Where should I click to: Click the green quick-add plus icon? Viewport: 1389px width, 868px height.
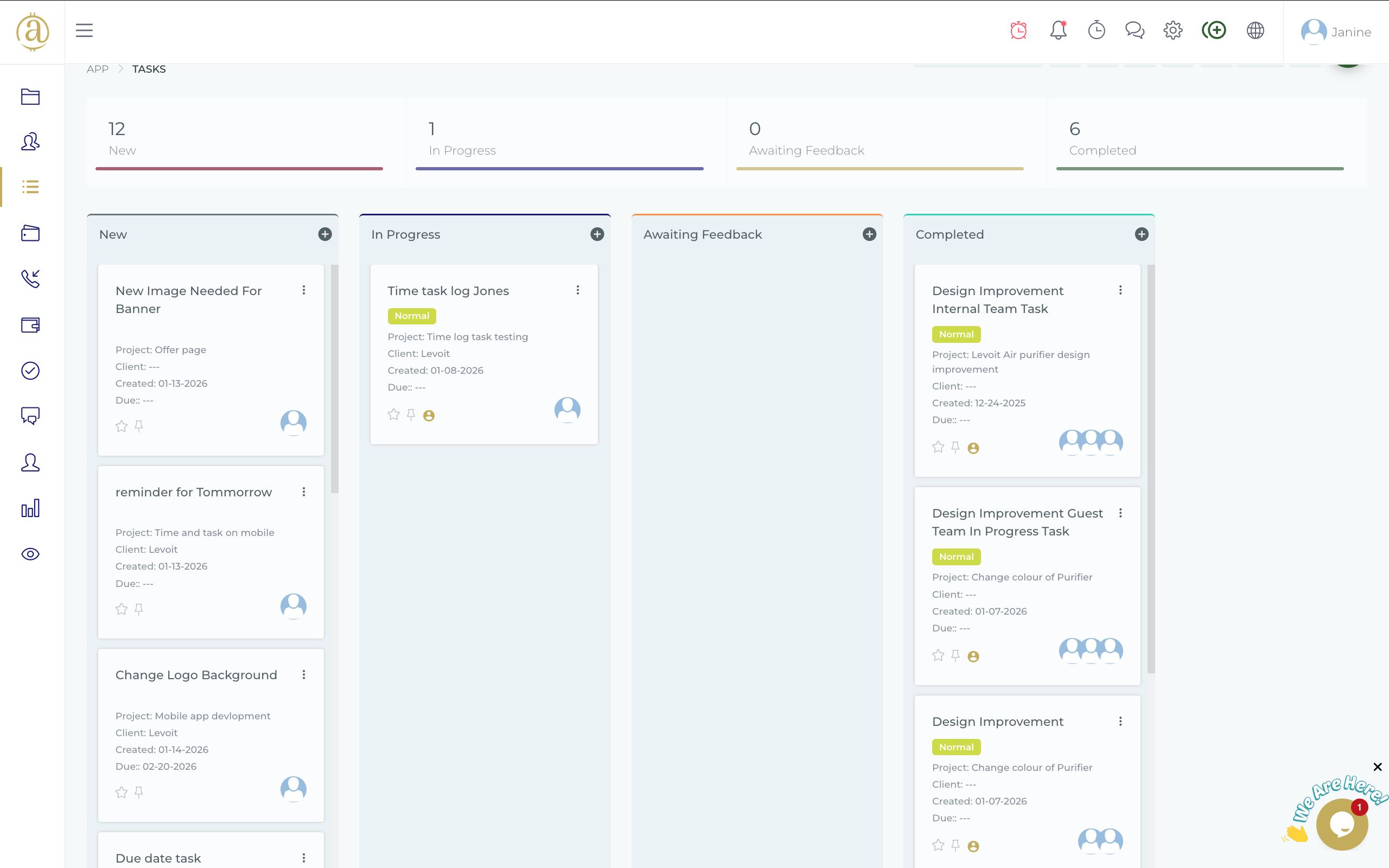[x=1214, y=30]
